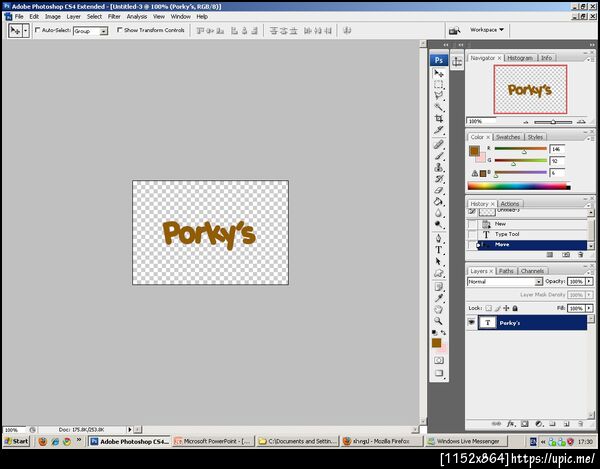This screenshot has height=469, width=600.
Task: Switch to the Swatches tab
Action: 508,137
